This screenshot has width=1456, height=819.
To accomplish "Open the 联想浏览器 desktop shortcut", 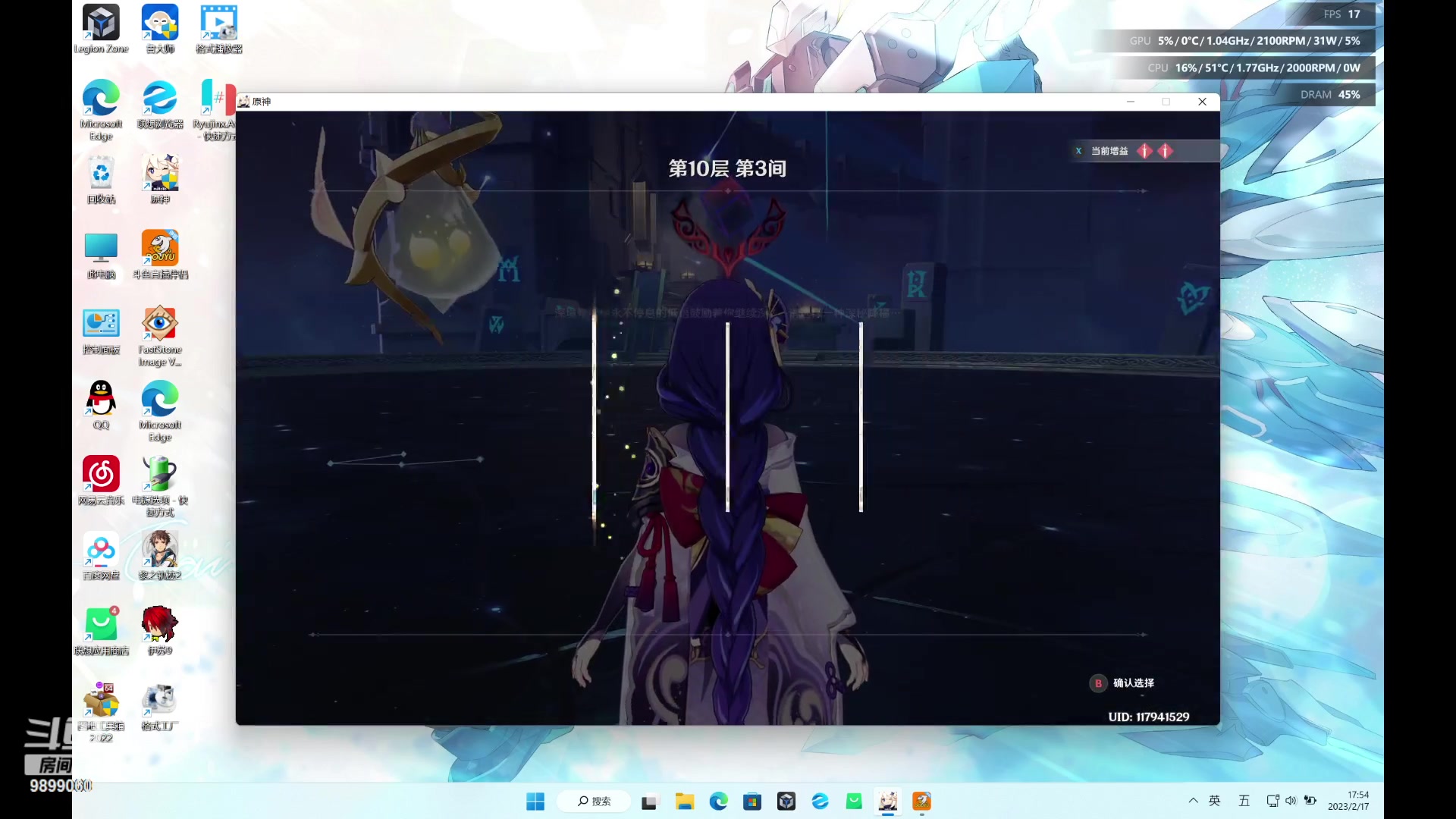I will click(x=160, y=105).
